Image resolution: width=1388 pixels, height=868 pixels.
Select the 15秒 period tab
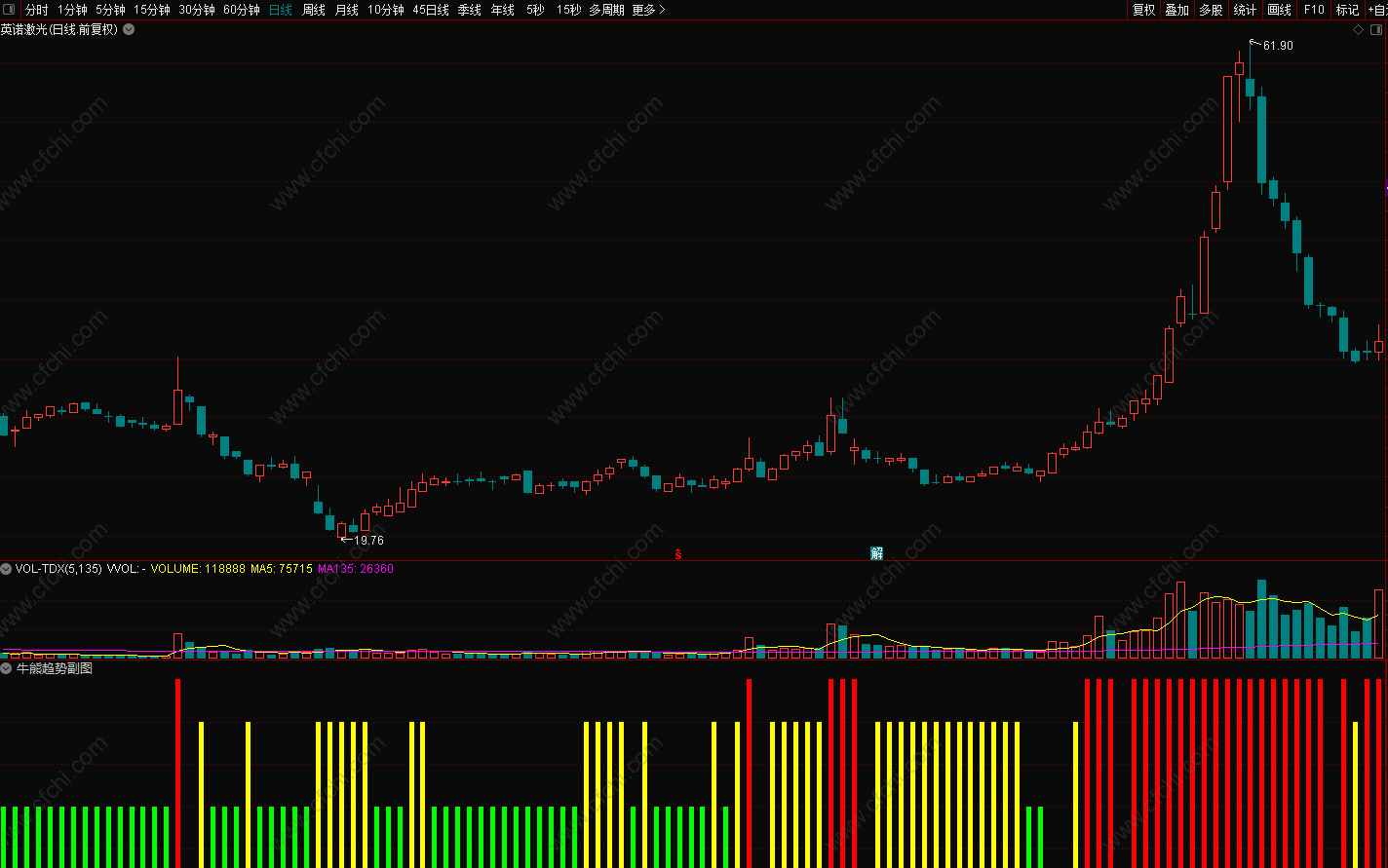568,10
